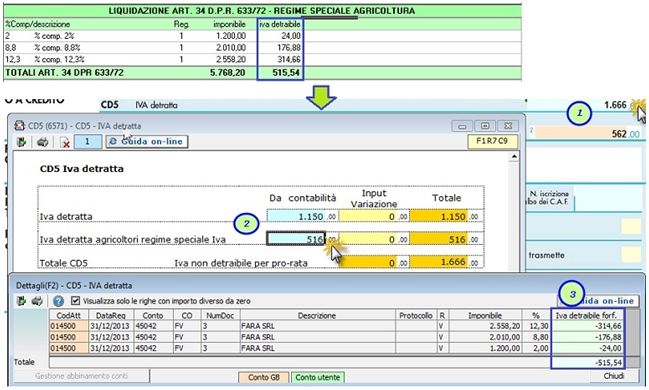This screenshot has width=649, height=390.
Task: Click yellow field next to trasmette
Action: (631, 254)
